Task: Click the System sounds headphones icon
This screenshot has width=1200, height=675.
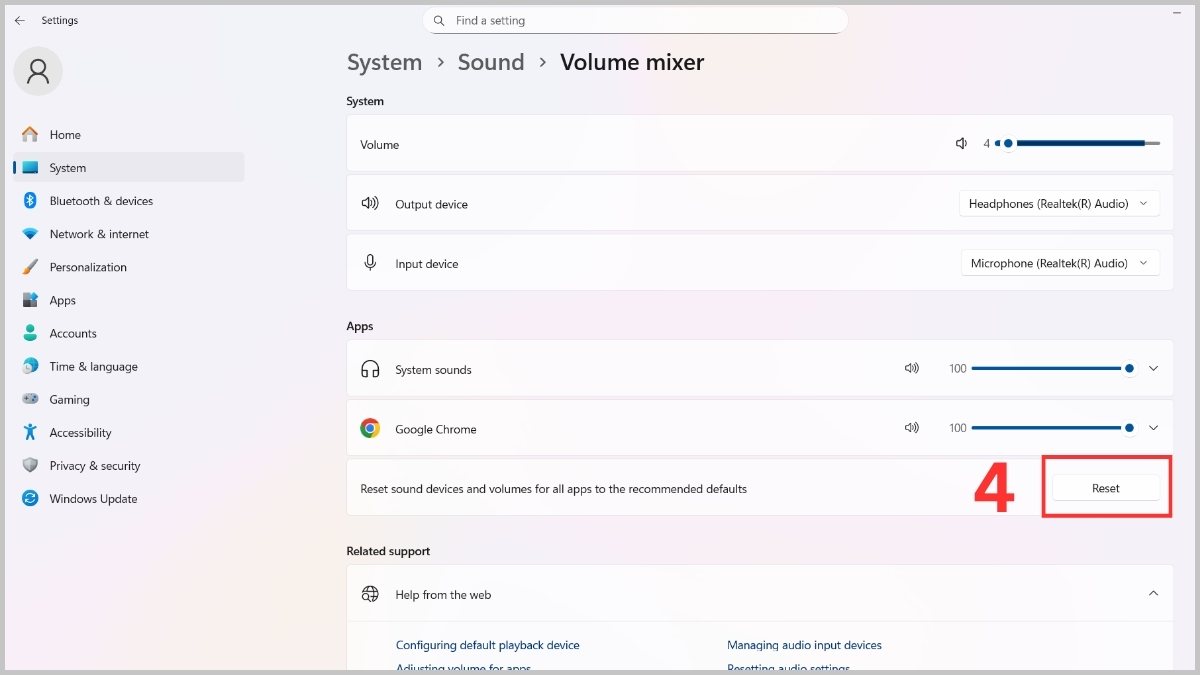Action: click(370, 369)
